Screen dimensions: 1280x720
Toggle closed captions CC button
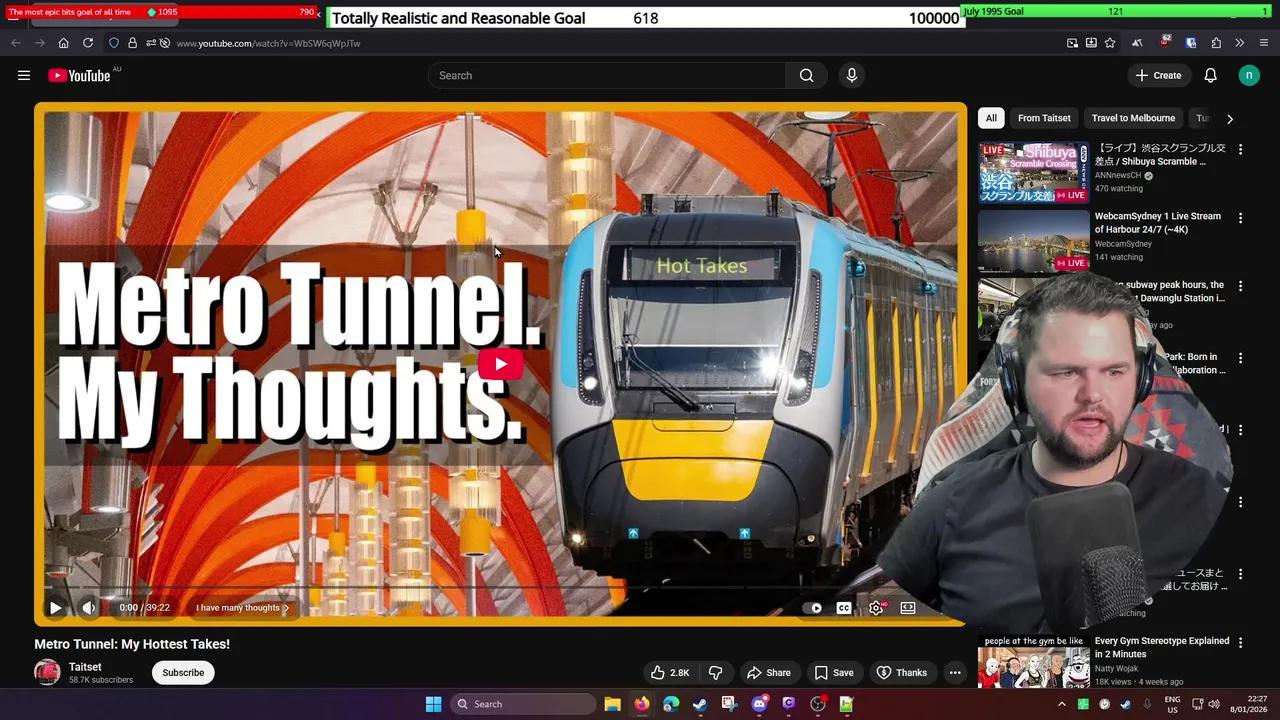pyautogui.click(x=844, y=607)
